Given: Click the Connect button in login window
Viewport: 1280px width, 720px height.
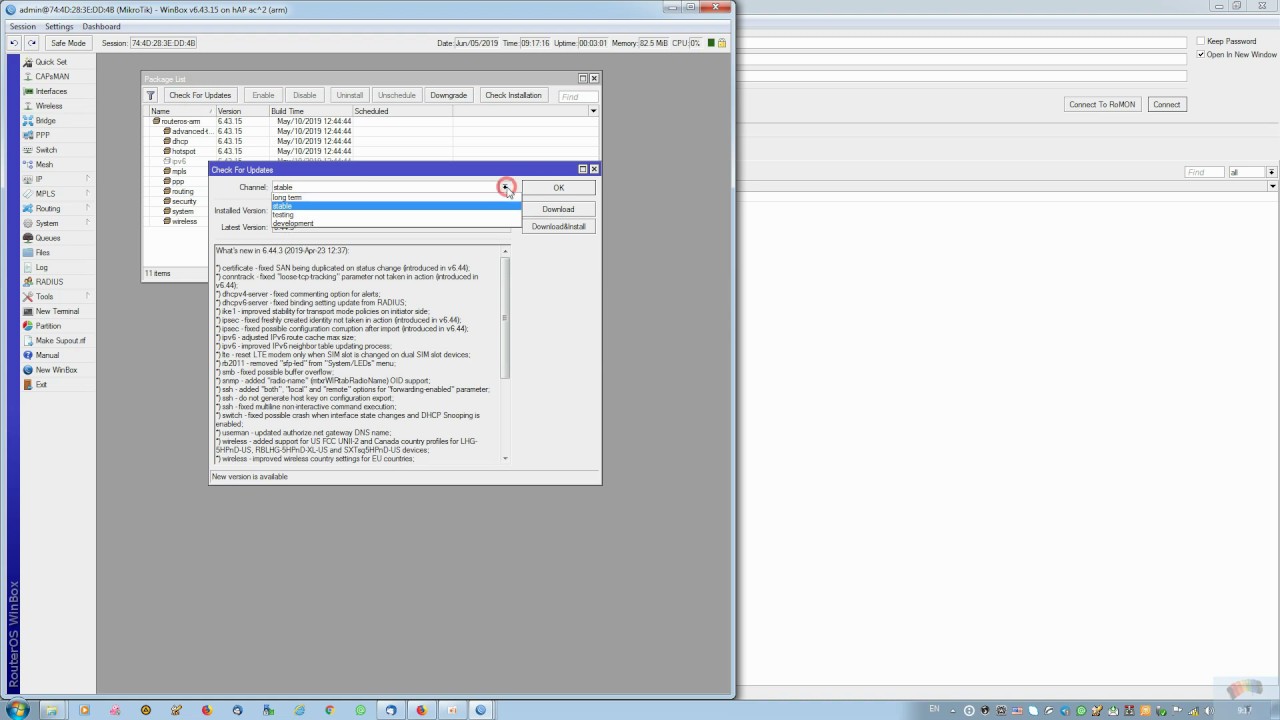Looking at the screenshot, I should click(1166, 104).
